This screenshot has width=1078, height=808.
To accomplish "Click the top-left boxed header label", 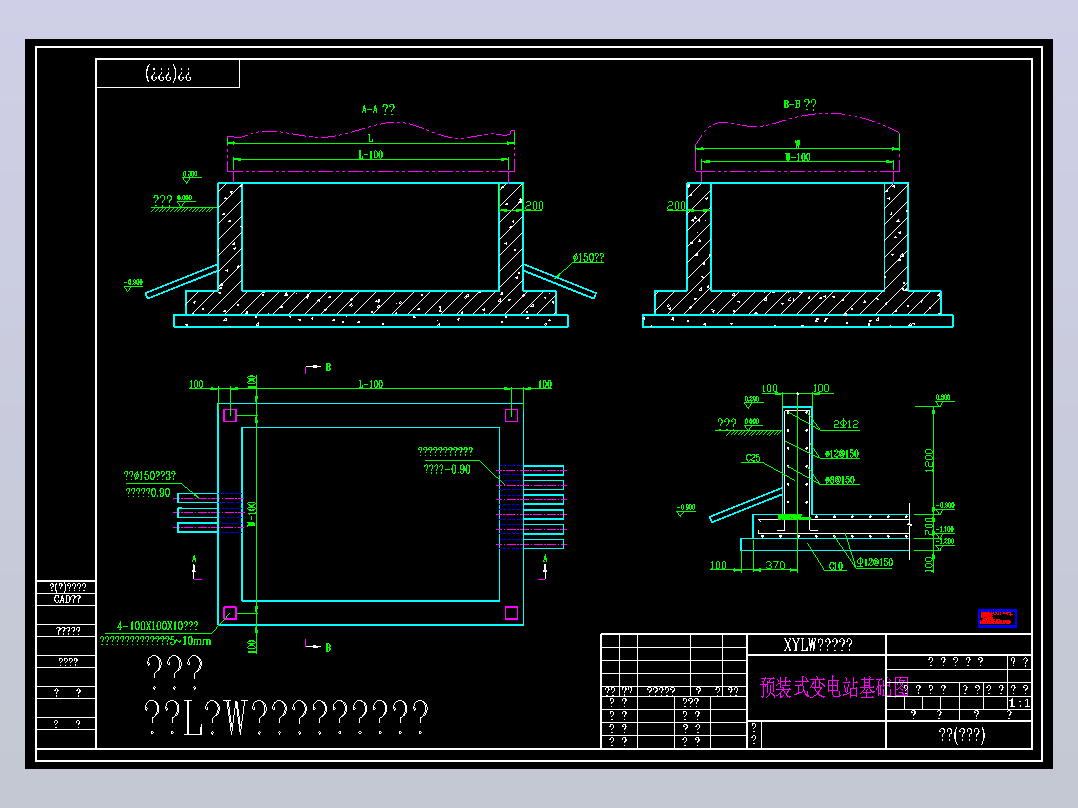I will (x=168, y=73).
